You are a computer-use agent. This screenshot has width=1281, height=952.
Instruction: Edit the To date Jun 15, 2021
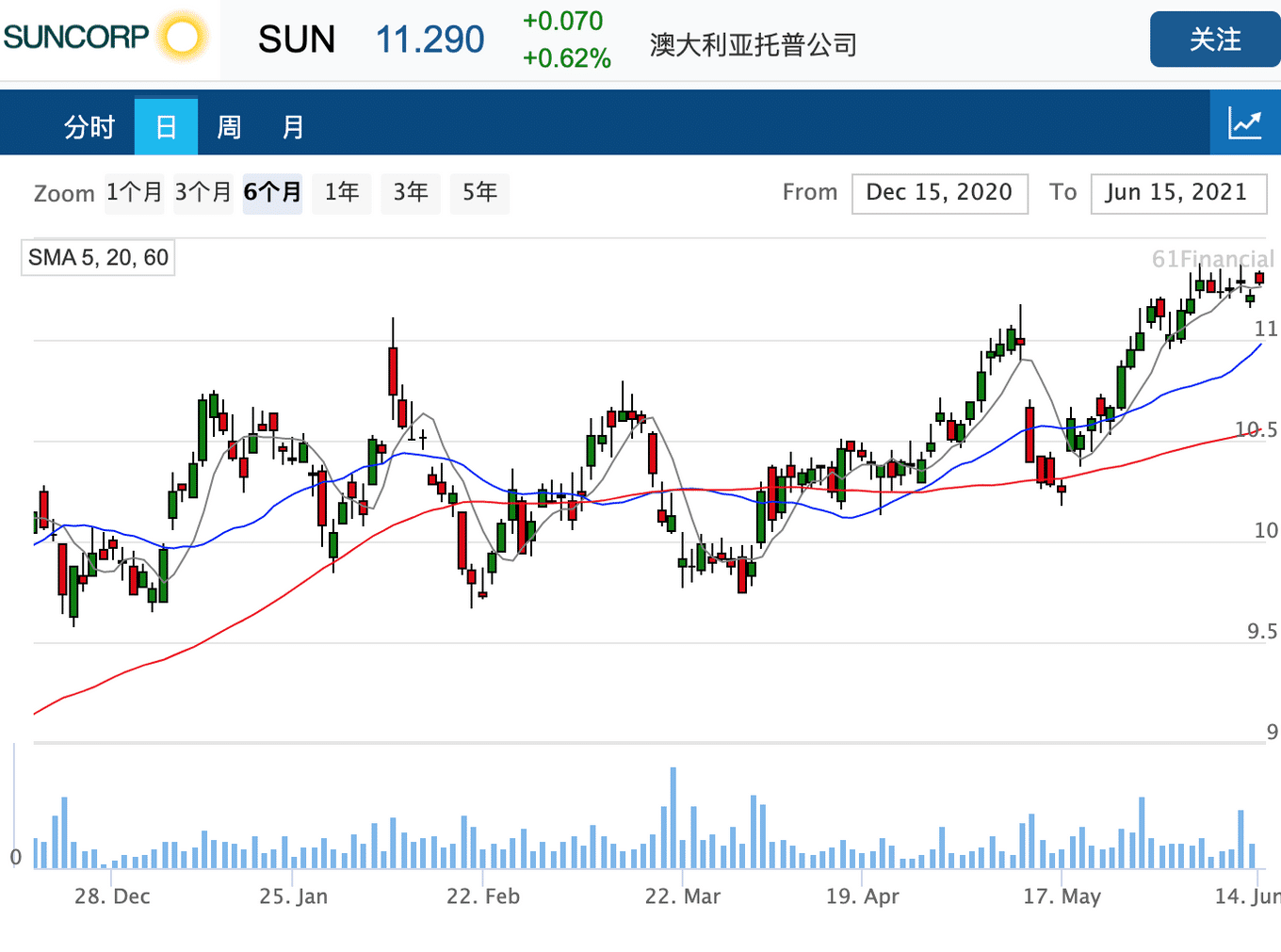(x=1178, y=193)
